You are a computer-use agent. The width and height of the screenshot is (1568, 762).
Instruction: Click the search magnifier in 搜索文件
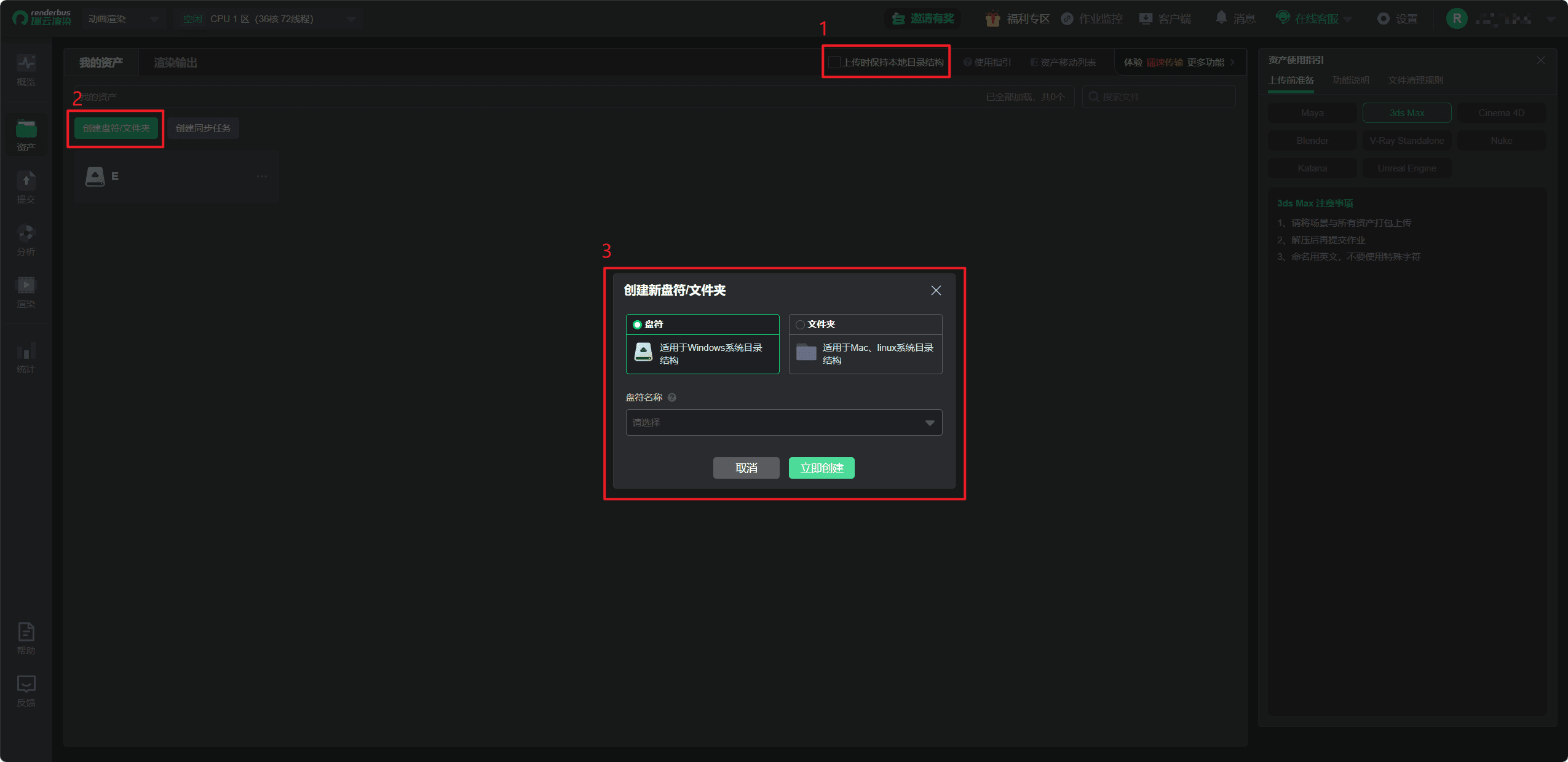1093,97
